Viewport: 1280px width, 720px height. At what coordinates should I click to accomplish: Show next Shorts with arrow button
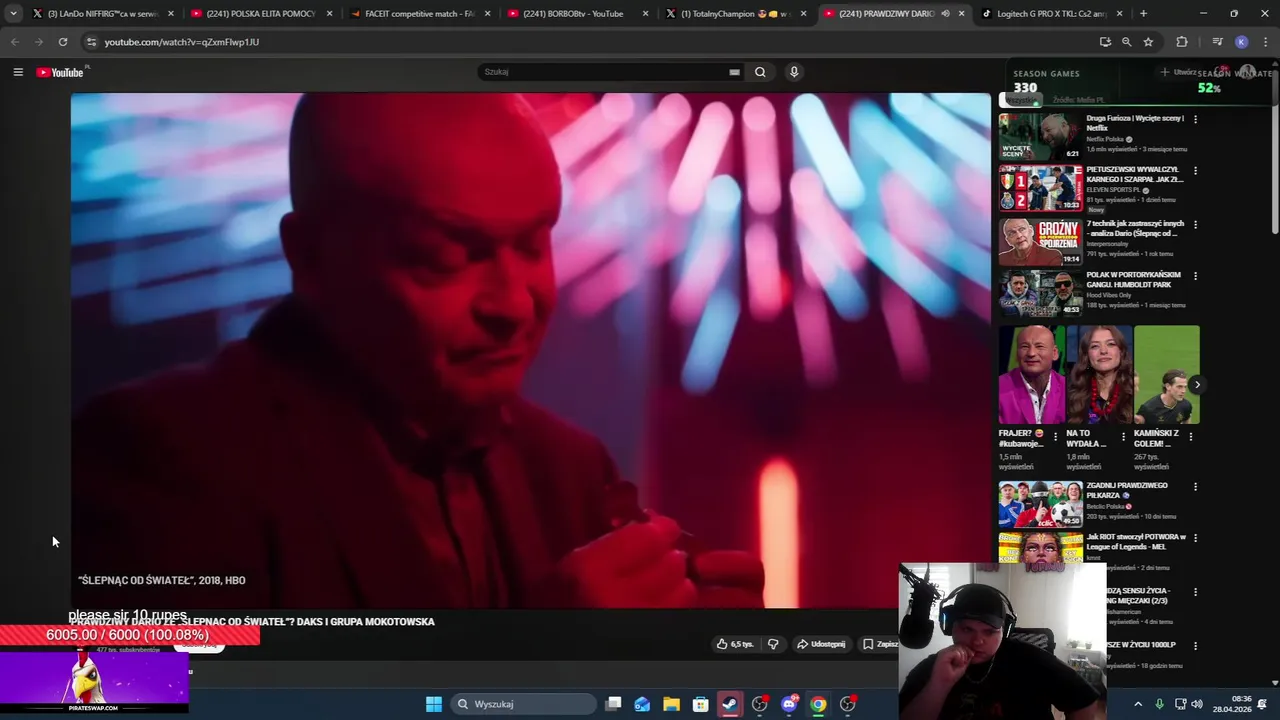tap(1197, 385)
